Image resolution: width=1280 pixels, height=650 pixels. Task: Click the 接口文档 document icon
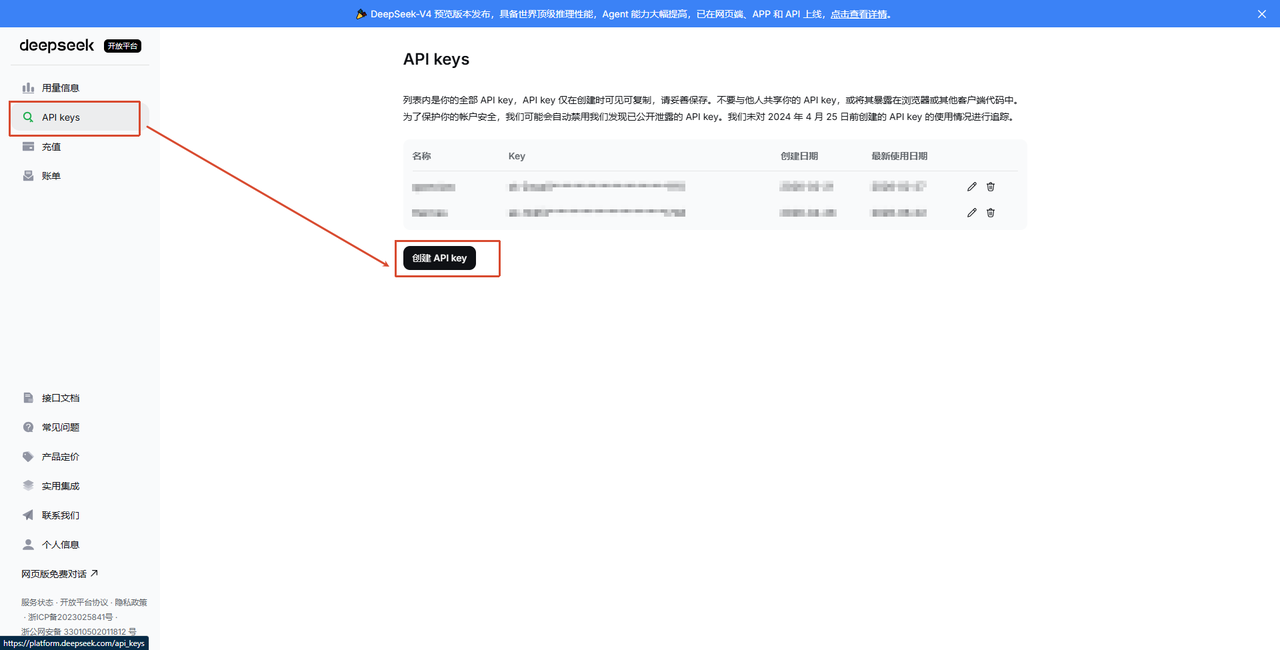click(x=28, y=398)
